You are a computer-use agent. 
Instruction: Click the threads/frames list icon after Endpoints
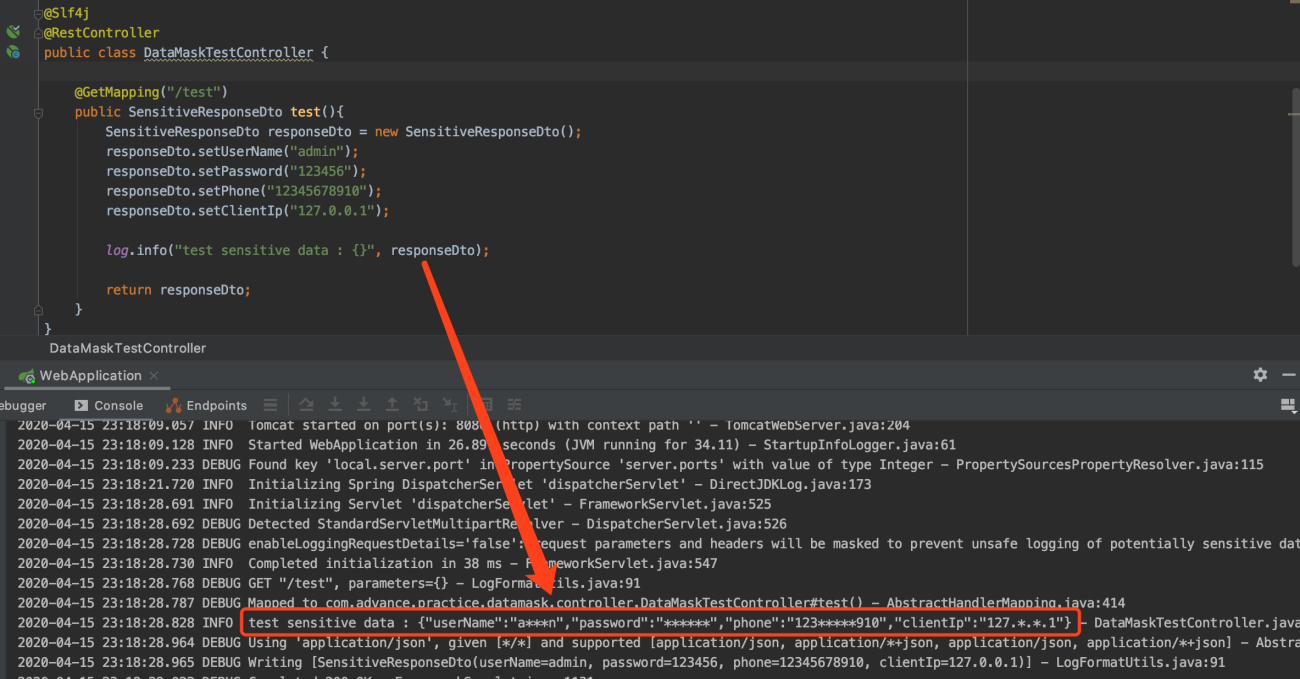pyautogui.click(x=270, y=406)
